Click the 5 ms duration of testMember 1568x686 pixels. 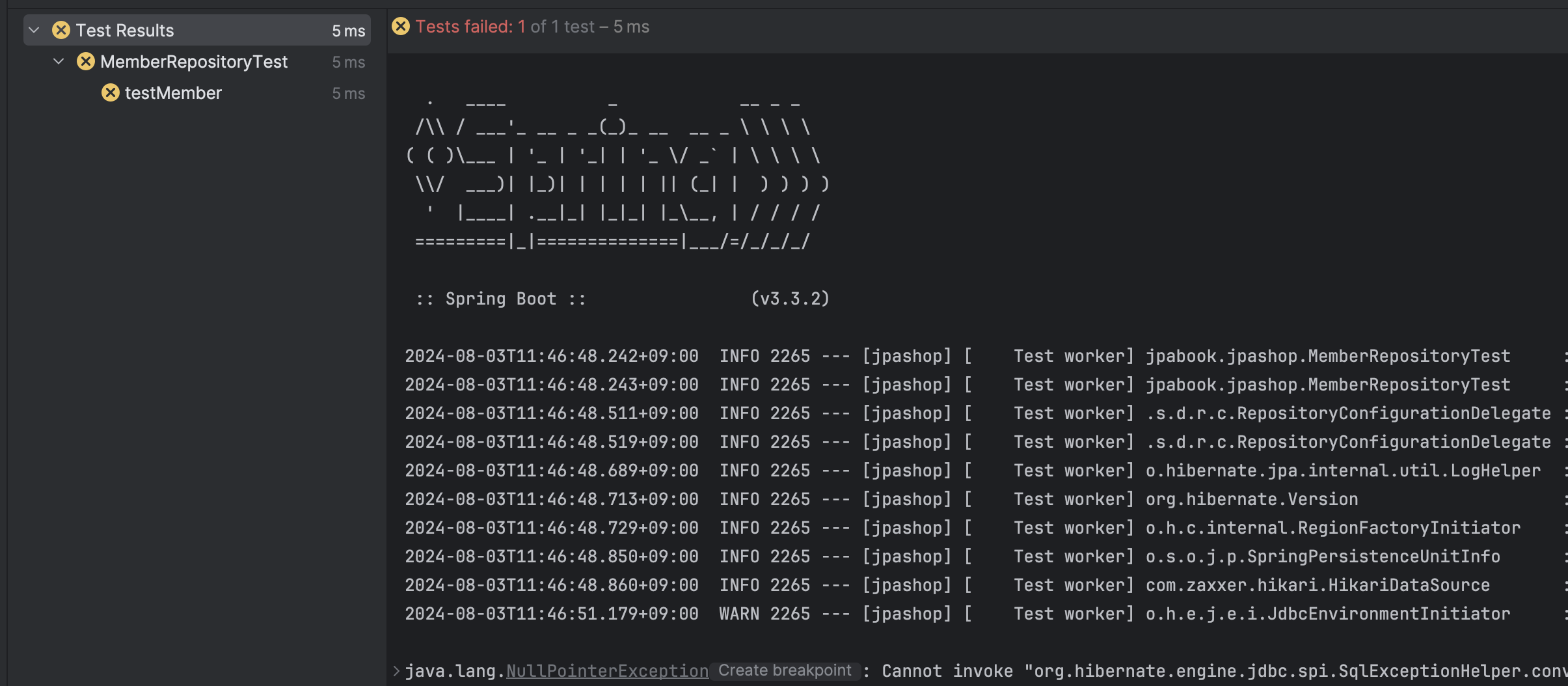coord(349,93)
